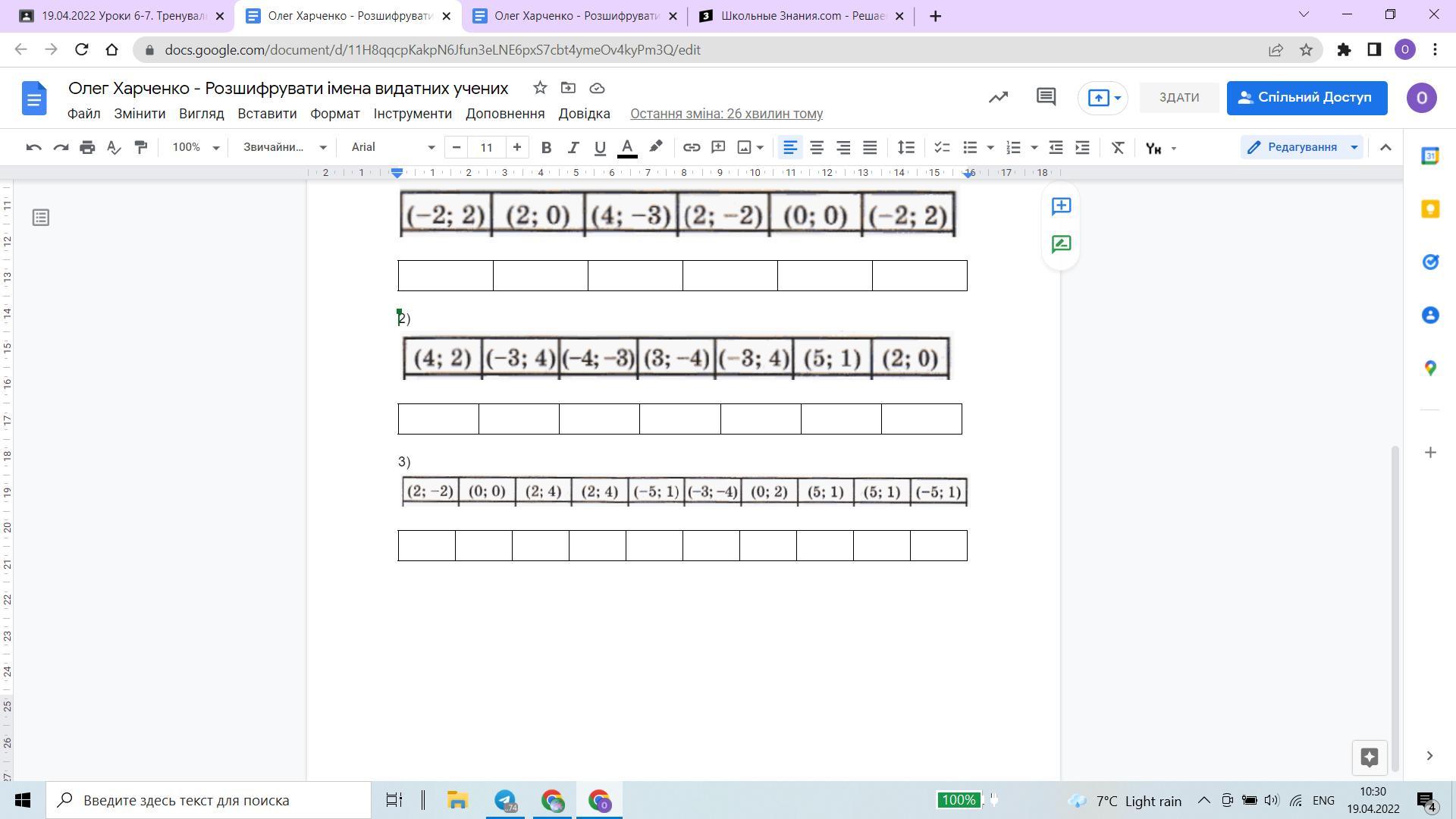Open the Insert link tool

pos(691,147)
